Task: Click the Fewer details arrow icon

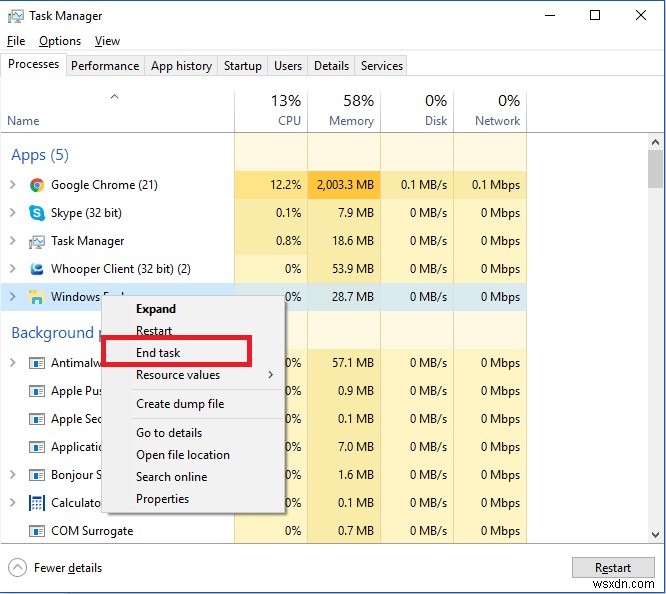Action: tap(17, 568)
